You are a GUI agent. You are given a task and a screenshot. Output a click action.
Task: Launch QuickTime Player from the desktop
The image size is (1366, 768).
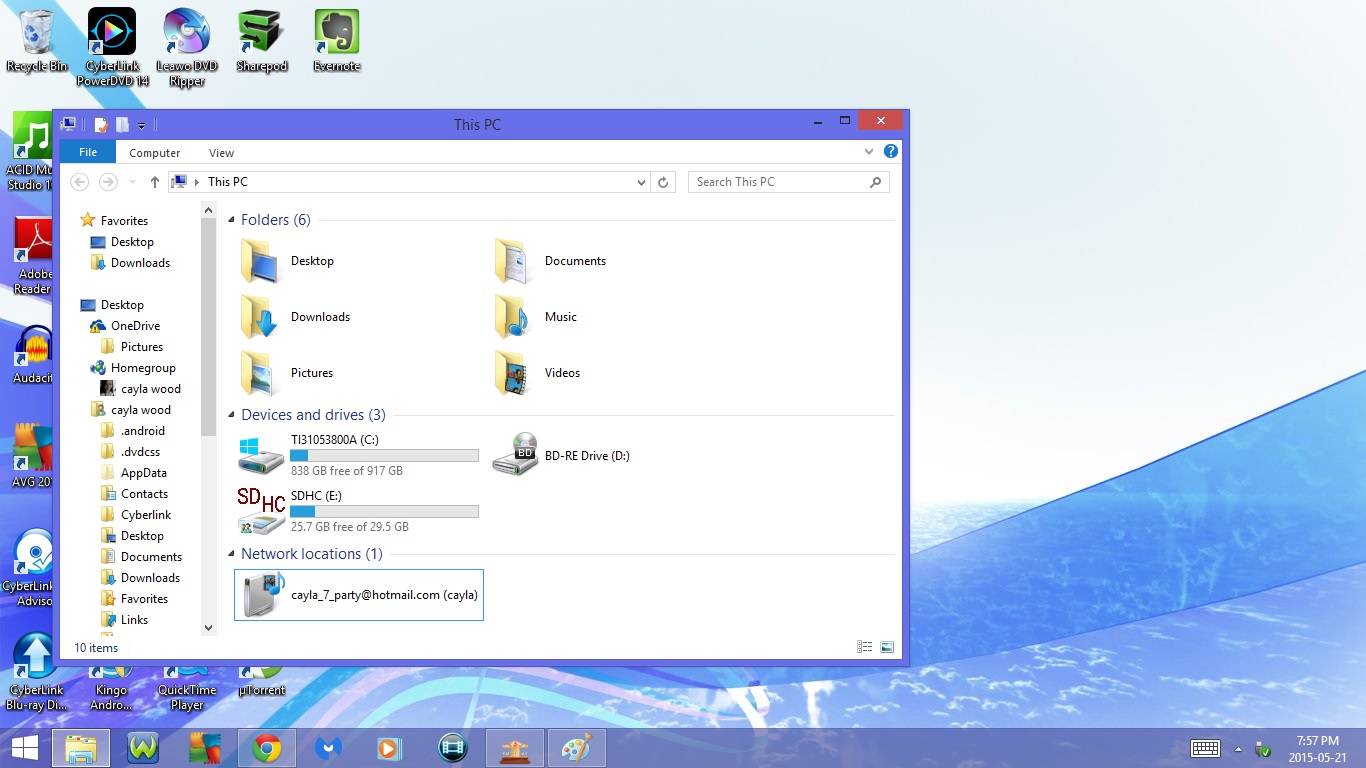pyautogui.click(x=187, y=689)
